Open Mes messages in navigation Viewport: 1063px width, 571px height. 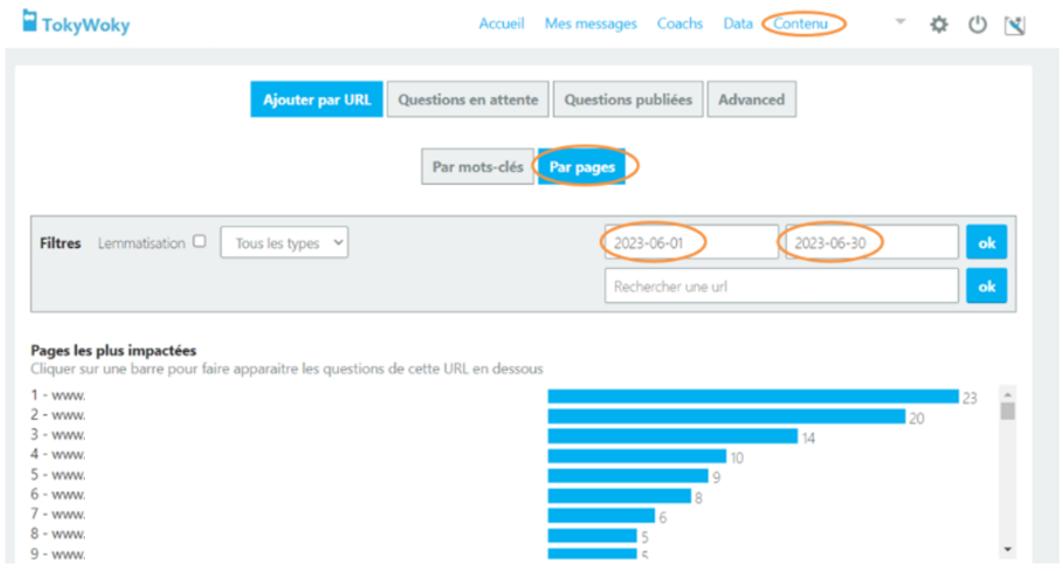pos(590,24)
